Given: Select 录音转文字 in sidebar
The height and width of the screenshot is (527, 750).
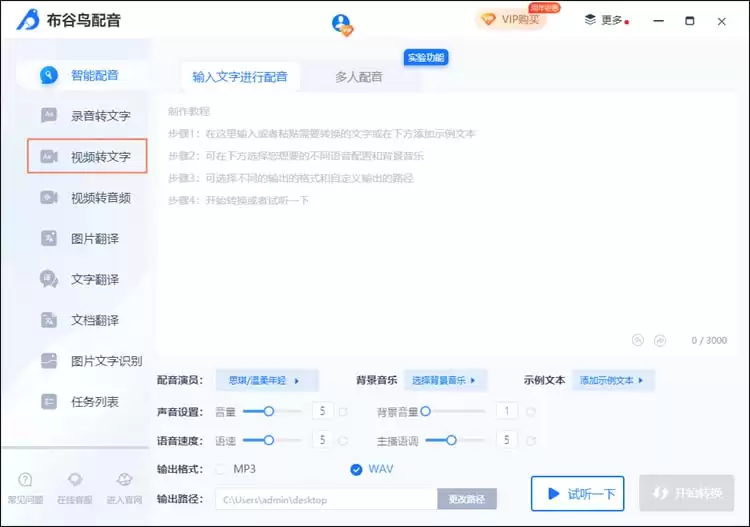Looking at the screenshot, I should pyautogui.click(x=86, y=115).
